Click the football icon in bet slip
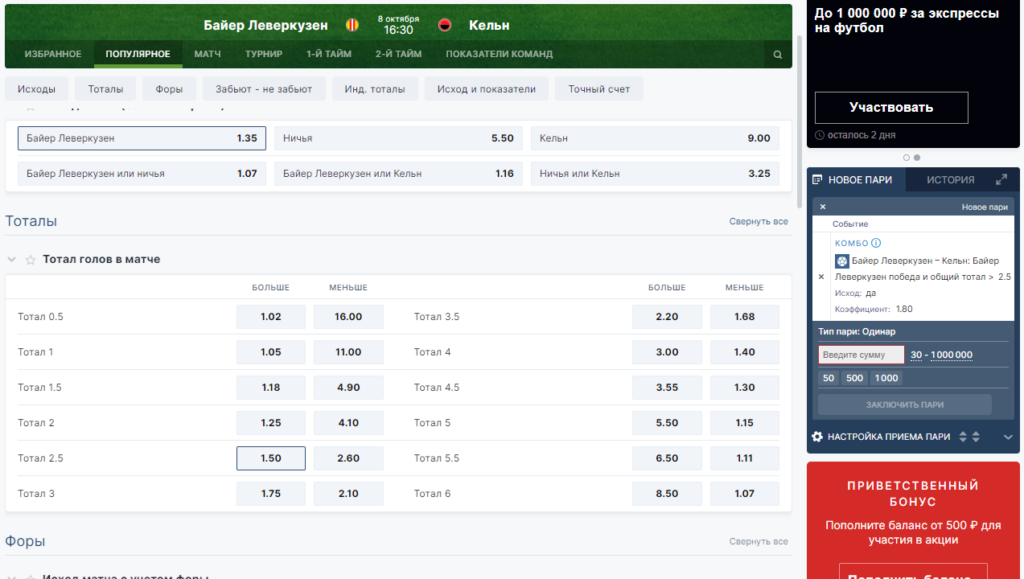Screen dimensions: 1024x579 pos(842,261)
